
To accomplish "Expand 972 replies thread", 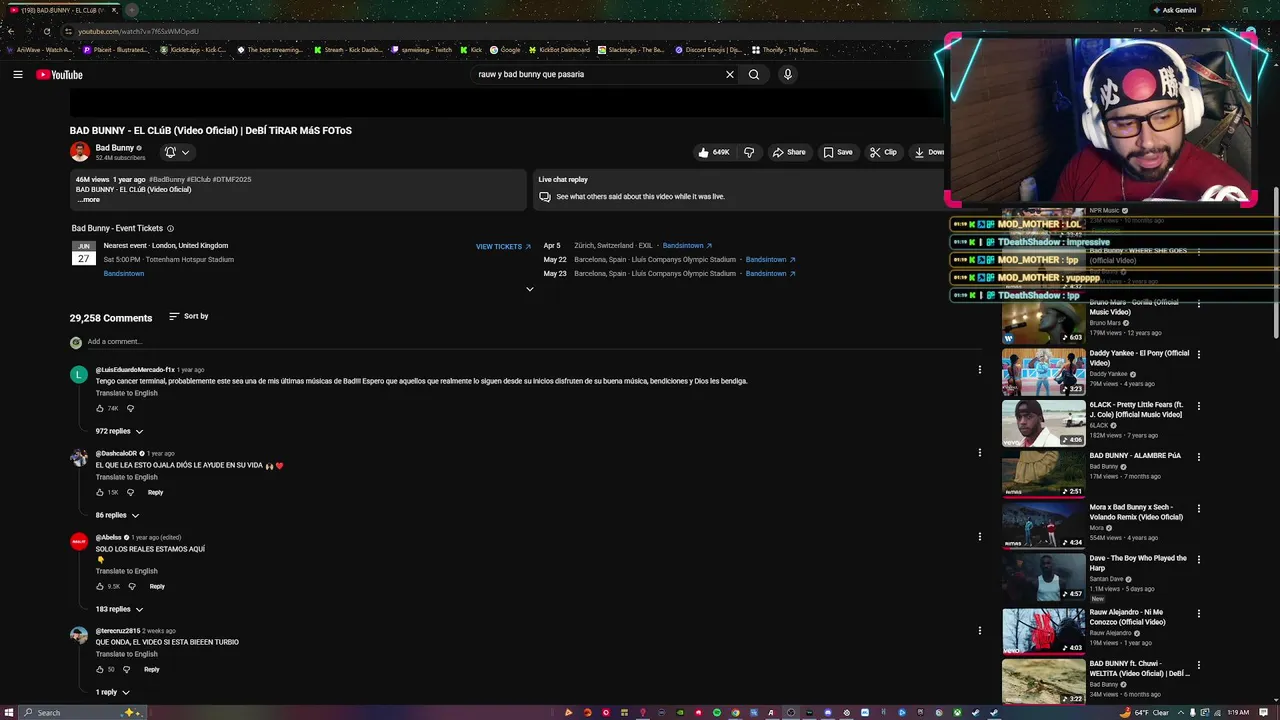I will coord(119,431).
